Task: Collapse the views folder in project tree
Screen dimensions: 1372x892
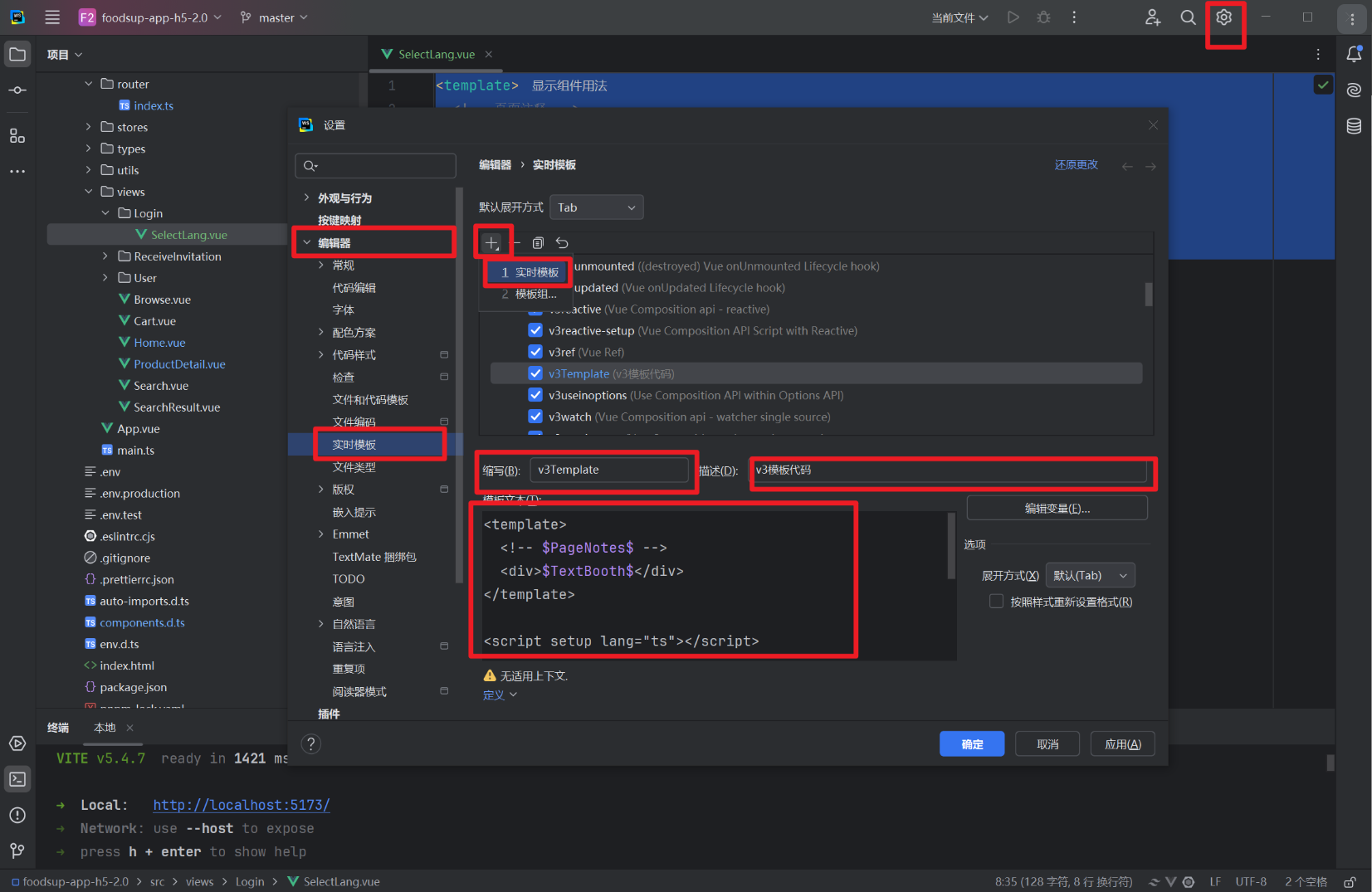Action: pyautogui.click(x=89, y=192)
